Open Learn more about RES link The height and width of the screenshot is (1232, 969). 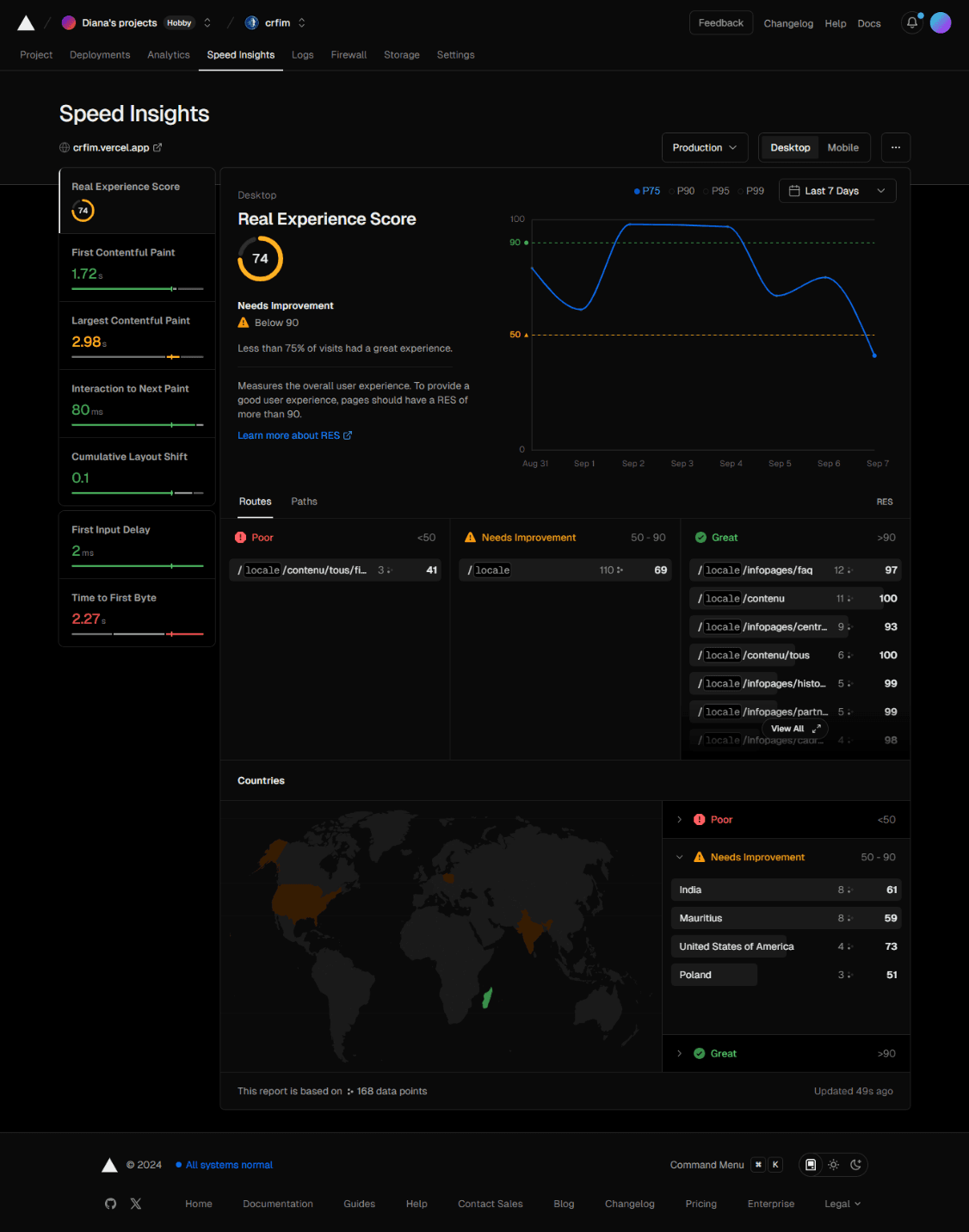pos(294,436)
